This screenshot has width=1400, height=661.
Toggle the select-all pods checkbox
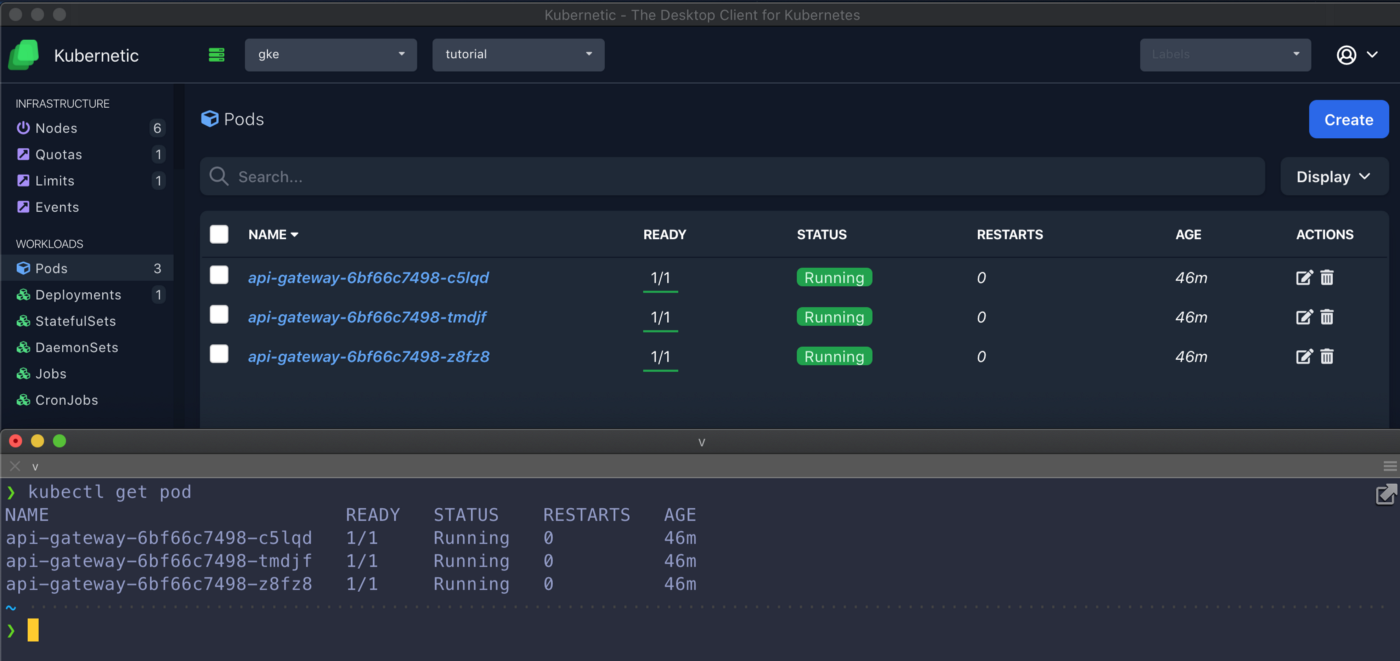(219, 234)
